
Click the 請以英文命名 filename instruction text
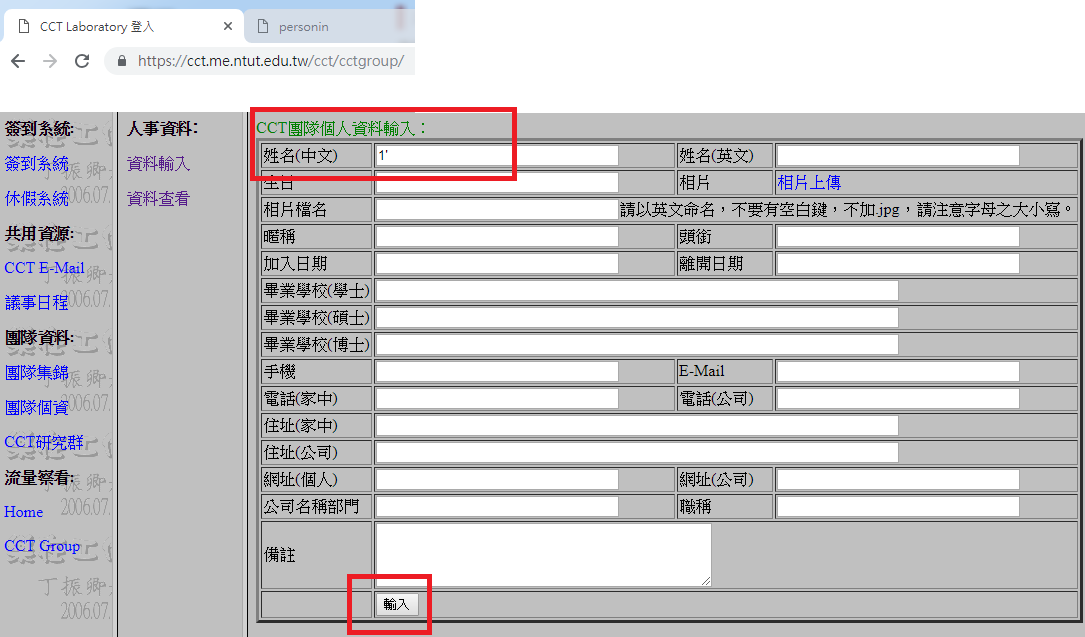pos(847,210)
